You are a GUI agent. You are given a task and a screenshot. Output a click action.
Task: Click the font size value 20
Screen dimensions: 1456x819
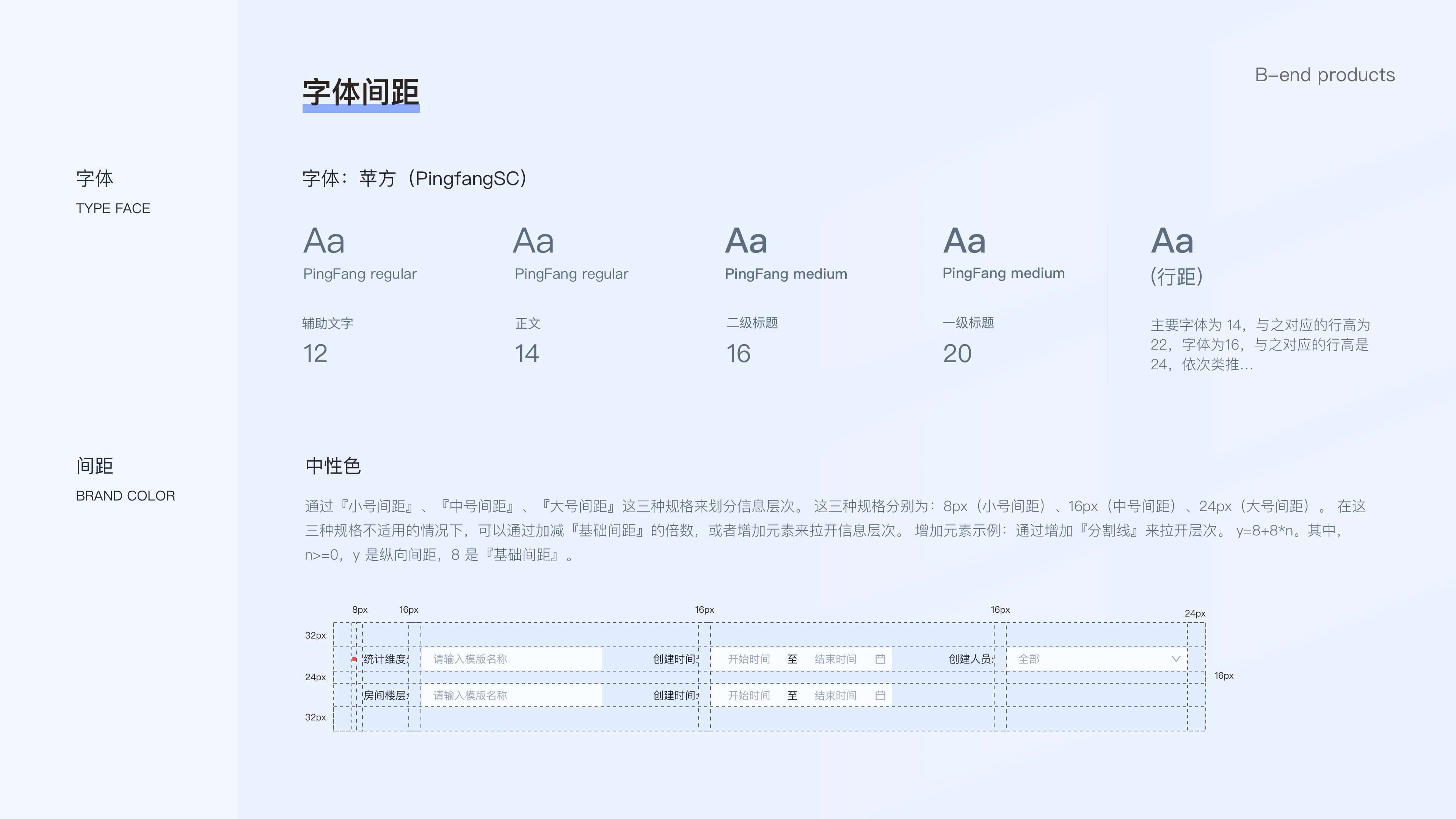pyautogui.click(x=957, y=354)
